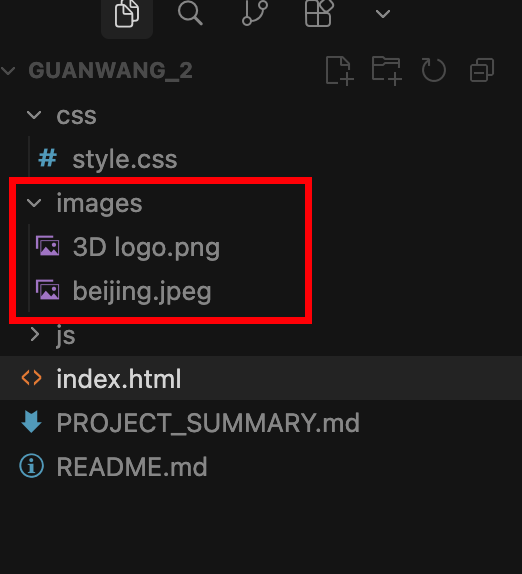Viewport: 522px width, 574px height.
Task: Click the New File icon
Action: 339,71
